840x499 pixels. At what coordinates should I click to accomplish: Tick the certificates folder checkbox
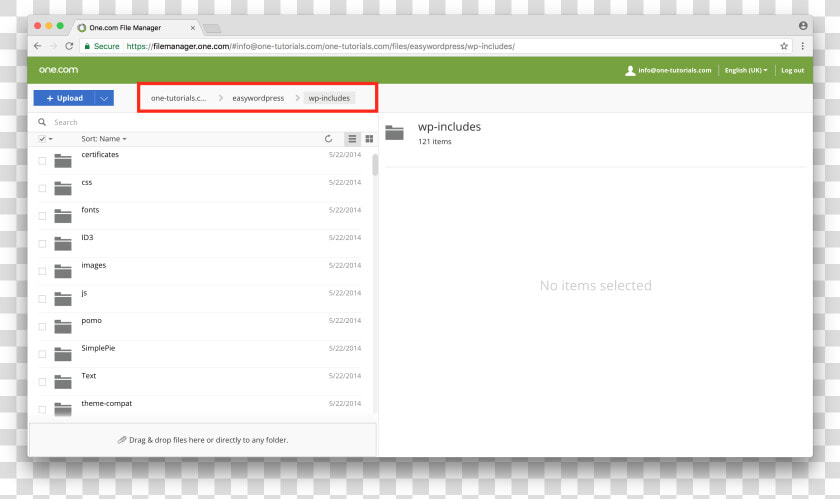(x=42, y=161)
